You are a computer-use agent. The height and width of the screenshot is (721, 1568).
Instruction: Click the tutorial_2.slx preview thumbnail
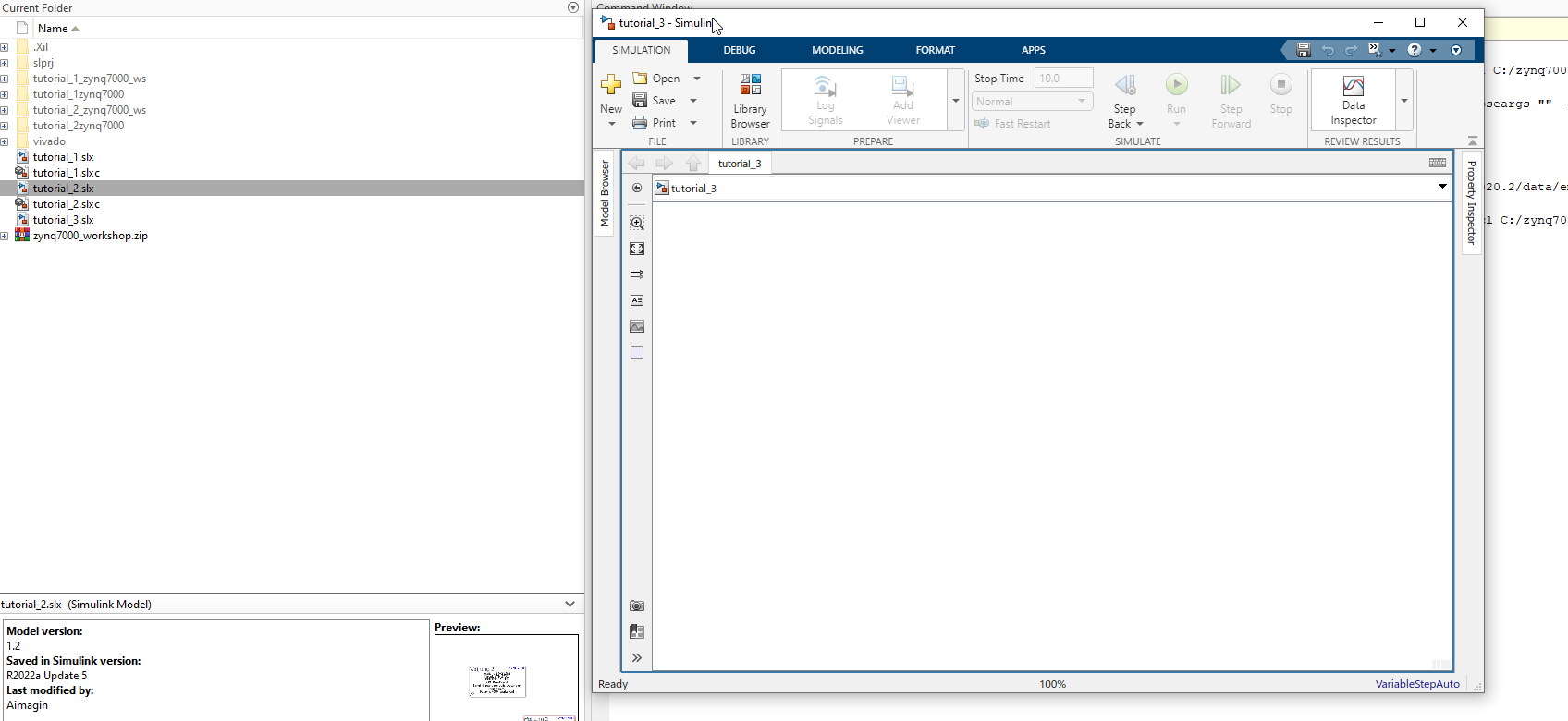point(507,678)
